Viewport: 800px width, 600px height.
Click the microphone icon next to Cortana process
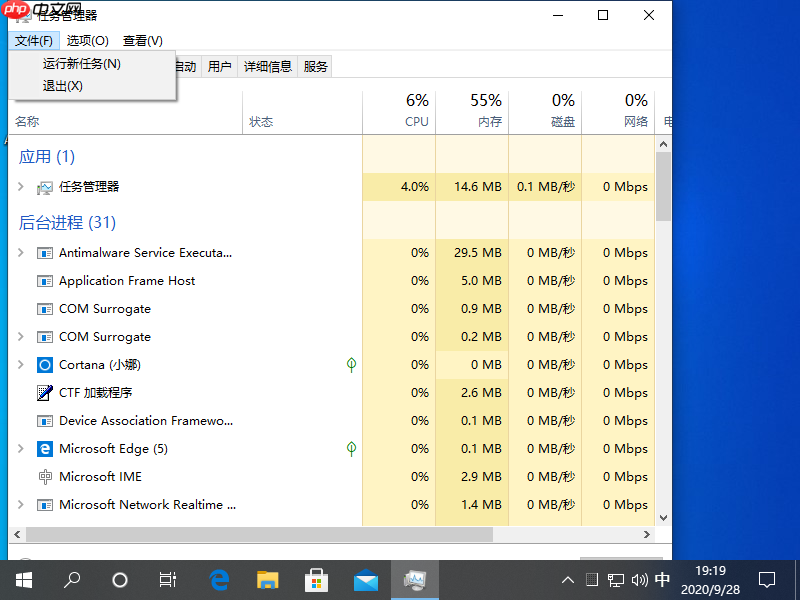351,364
